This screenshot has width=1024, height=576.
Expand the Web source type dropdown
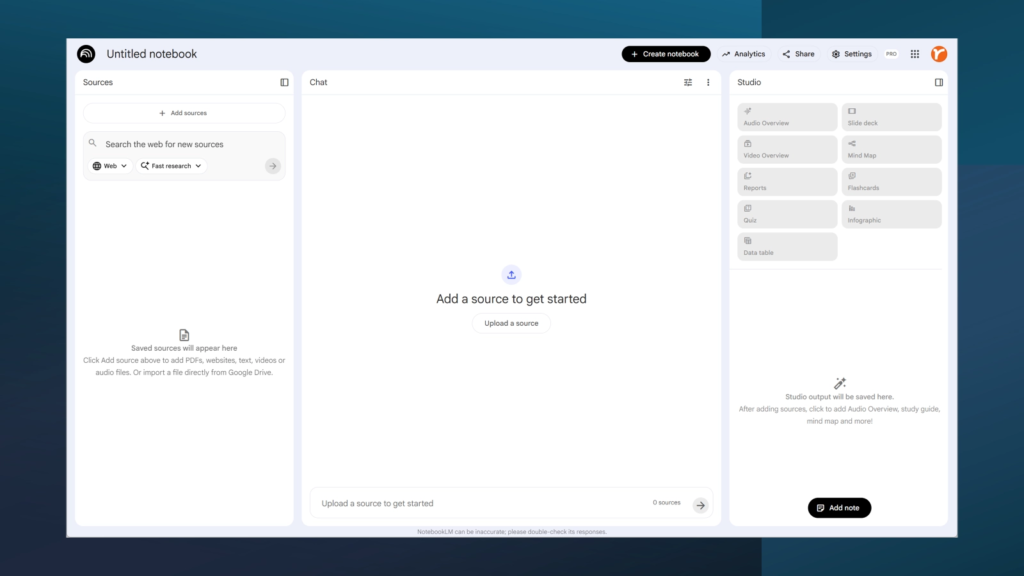click(110, 166)
